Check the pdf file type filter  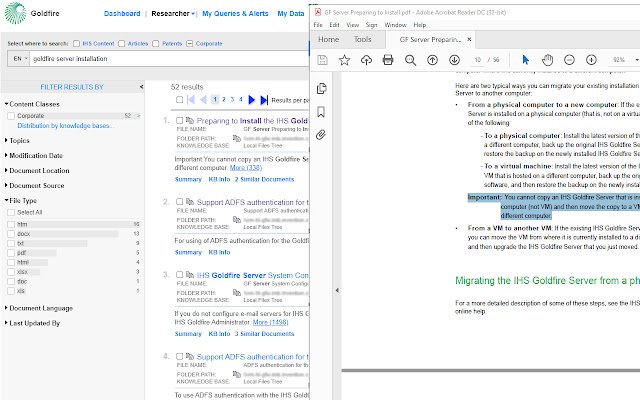[x=11, y=253]
